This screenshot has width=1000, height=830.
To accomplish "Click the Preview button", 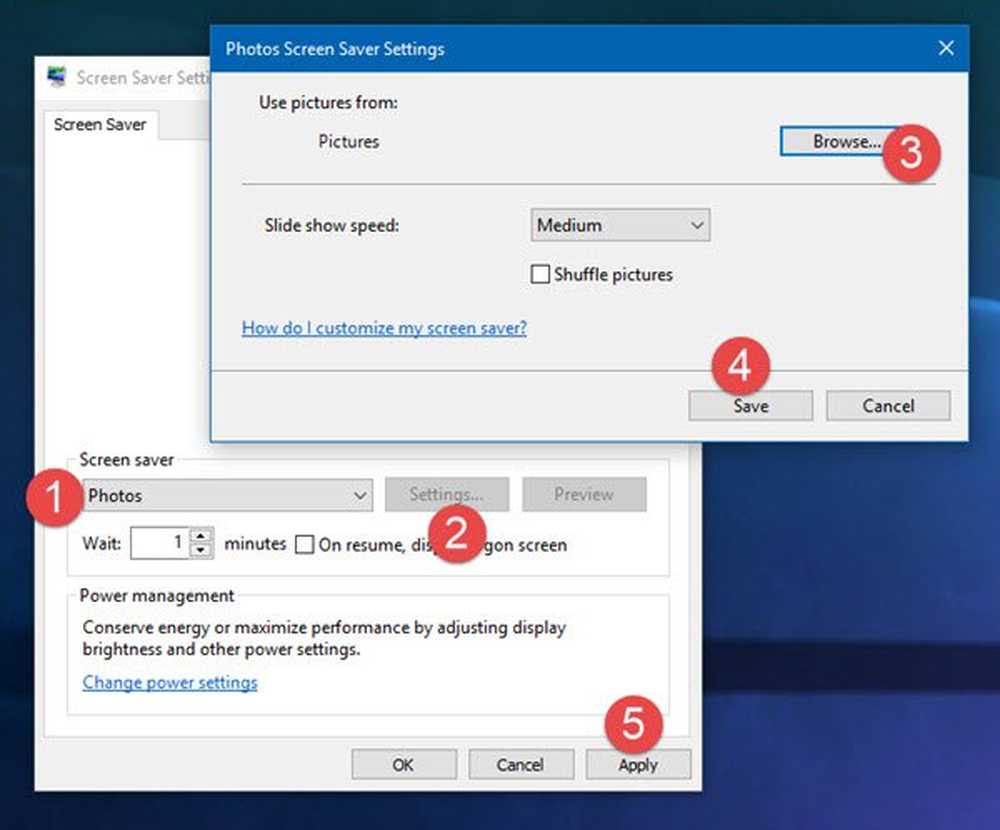I will tap(584, 494).
